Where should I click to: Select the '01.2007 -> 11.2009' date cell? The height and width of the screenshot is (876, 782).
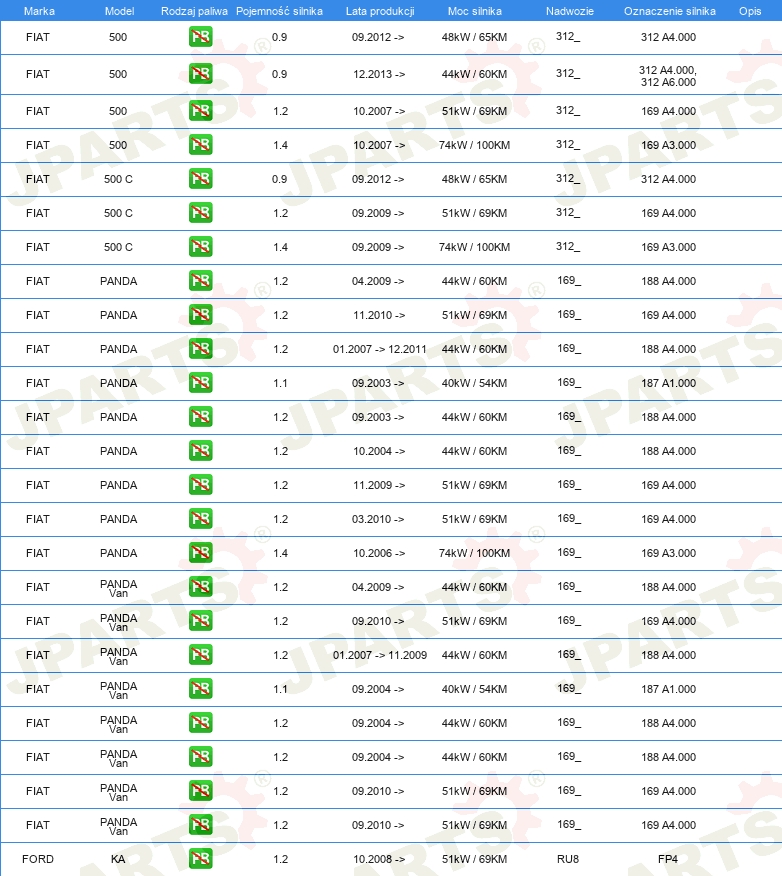(380, 655)
